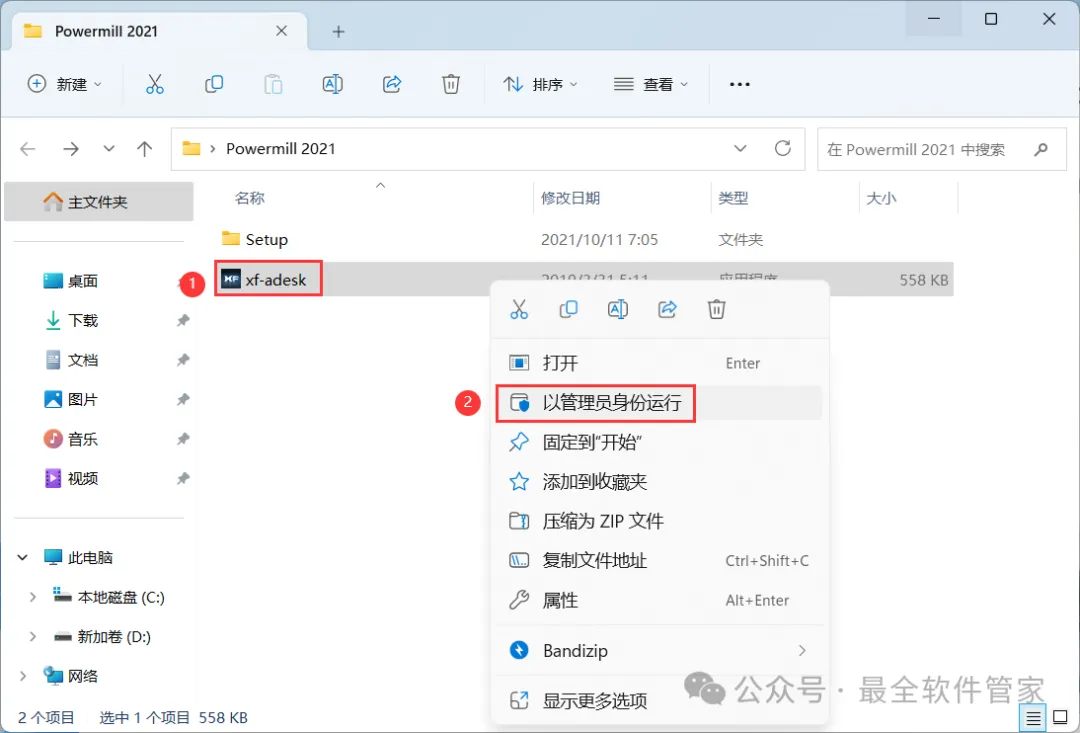
Task: Click the Cut icon in the top toolbar
Action: (x=155, y=84)
